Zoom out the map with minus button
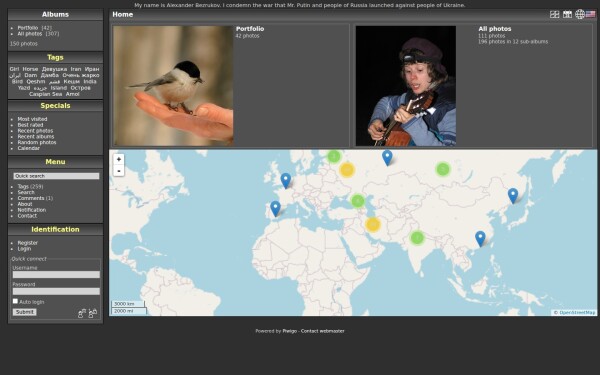The height and width of the screenshot is (375, 600). point(119,170)
